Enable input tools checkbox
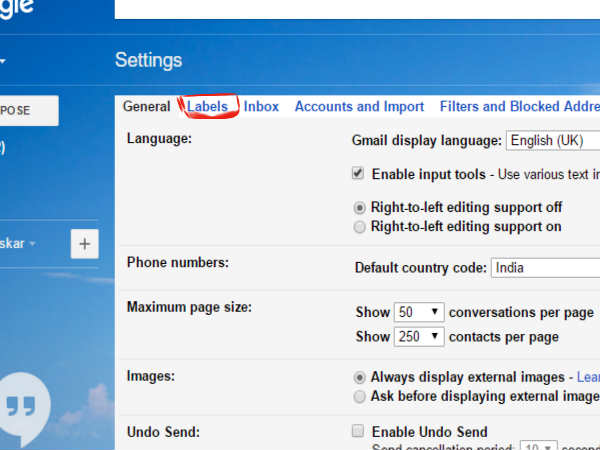Viewport: 600px width, 450px height. (x=358, y=174)
